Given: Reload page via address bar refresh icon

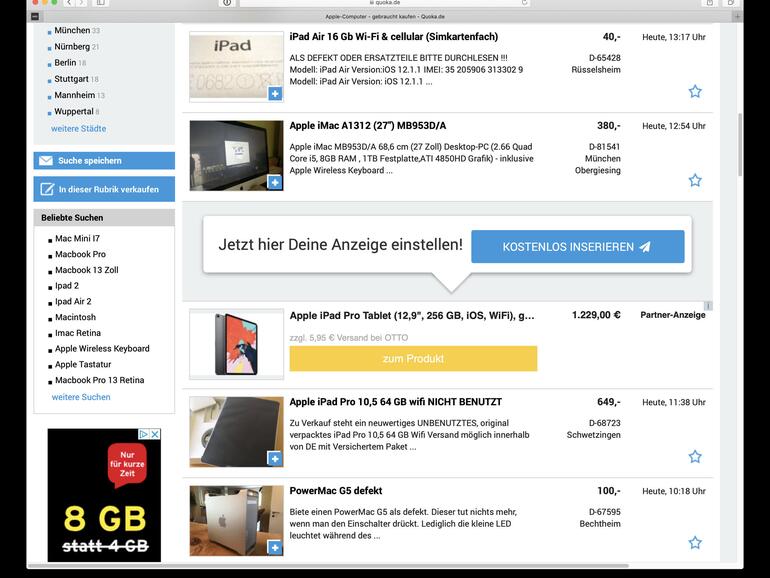Looking at the screenshot, I should coord(524,3).
